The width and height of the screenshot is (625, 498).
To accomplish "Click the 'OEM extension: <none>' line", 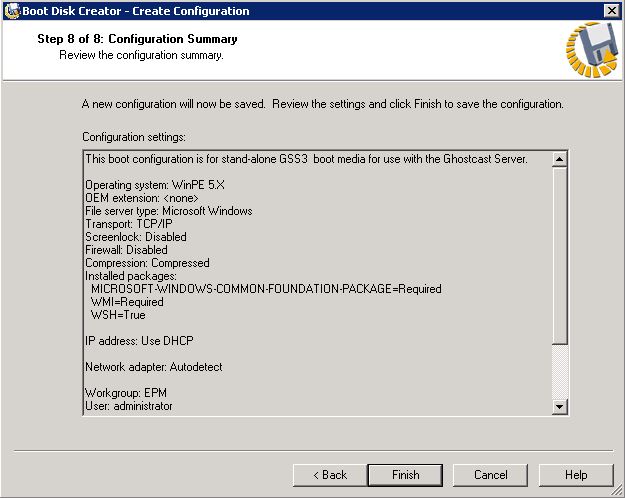I will click(x=142, y=198).
